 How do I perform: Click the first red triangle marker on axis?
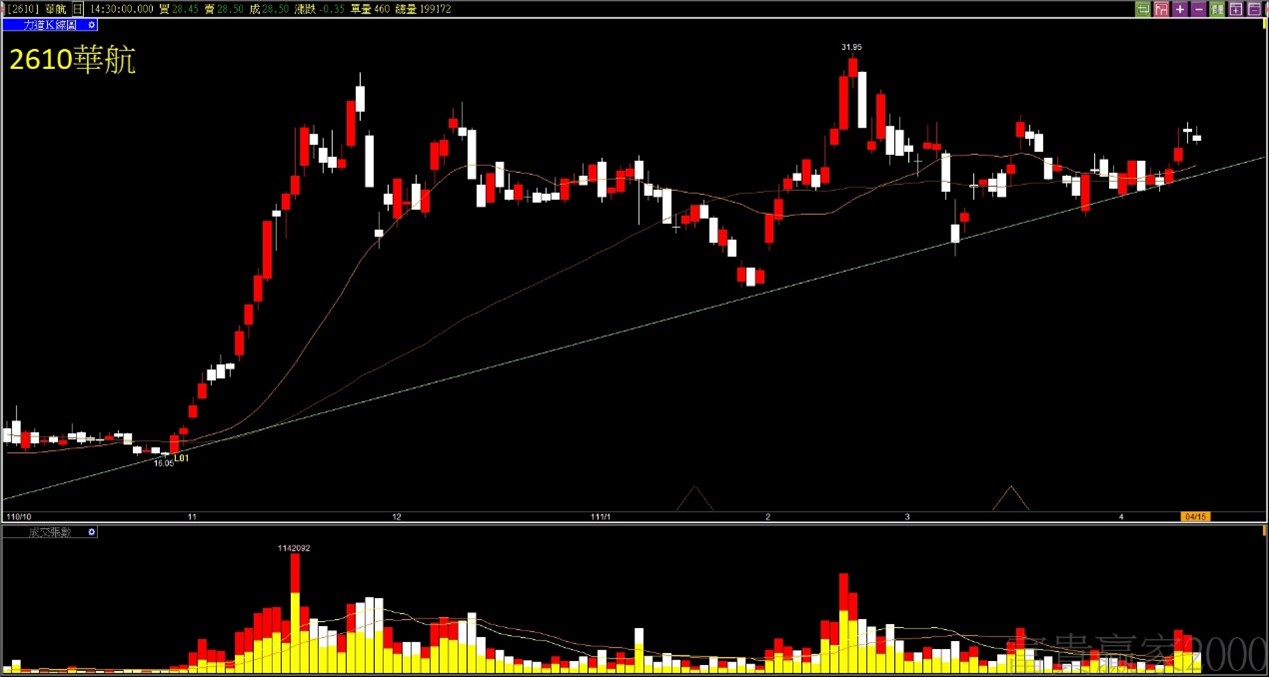694,497
